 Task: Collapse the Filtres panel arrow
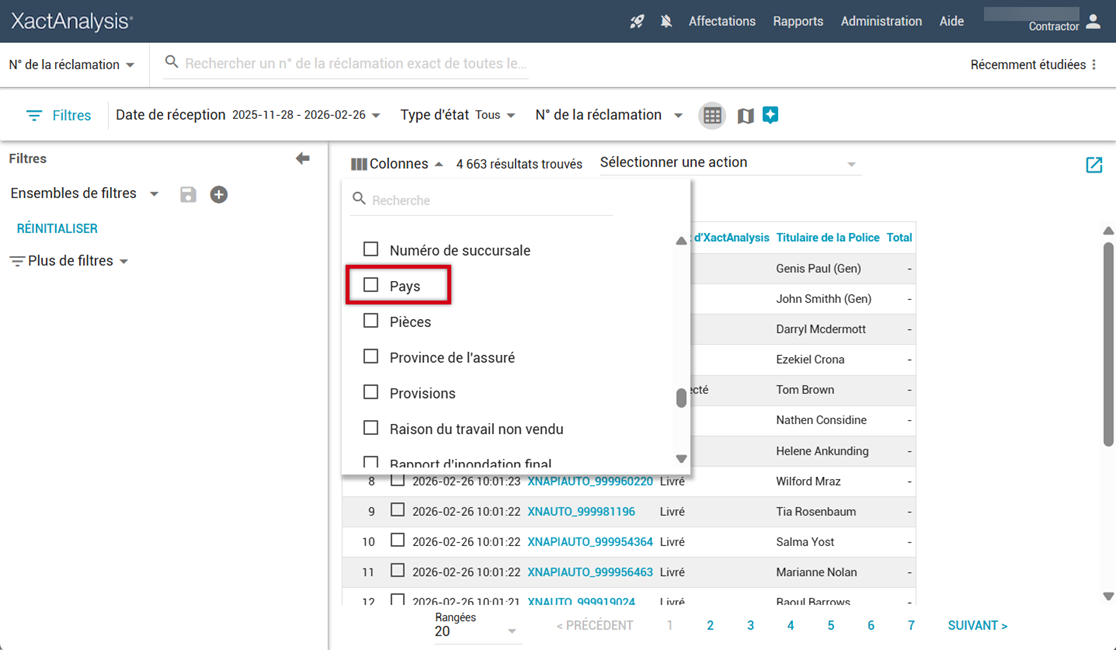click(x=302, y=159)
